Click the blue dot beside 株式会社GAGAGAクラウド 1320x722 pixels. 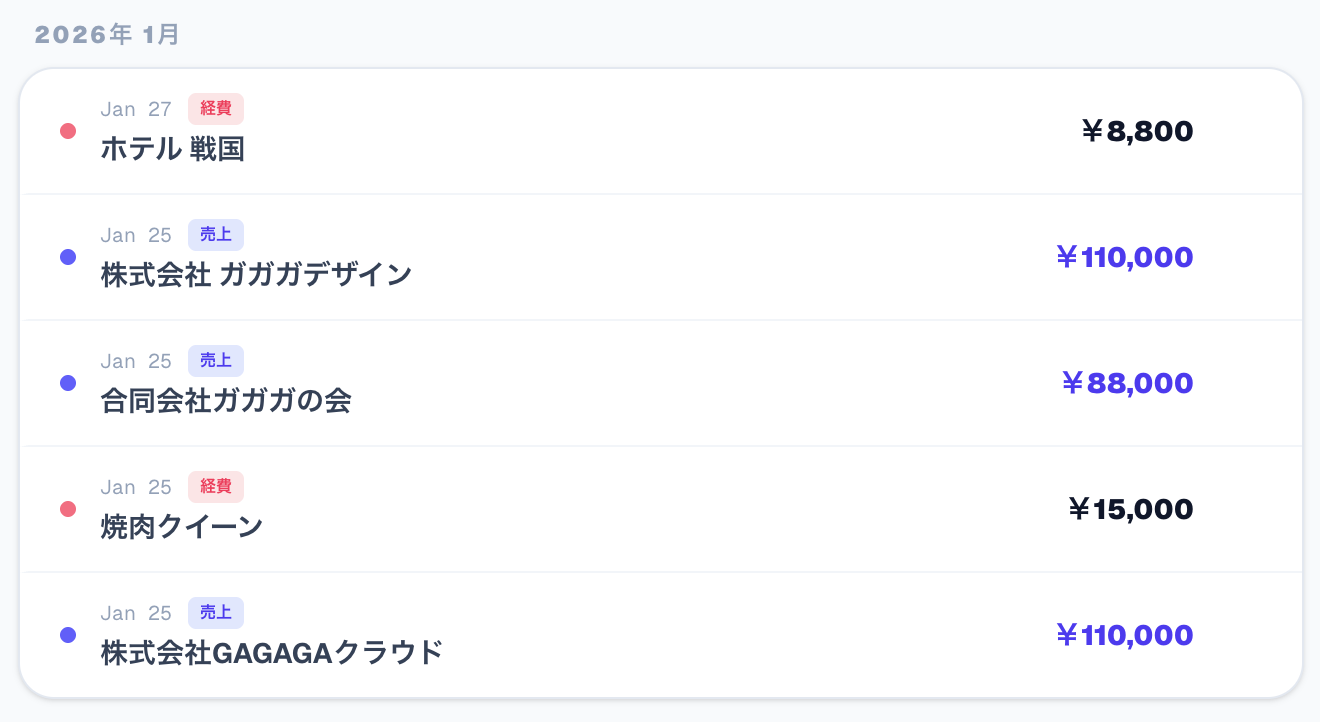(x=68, y=635)
